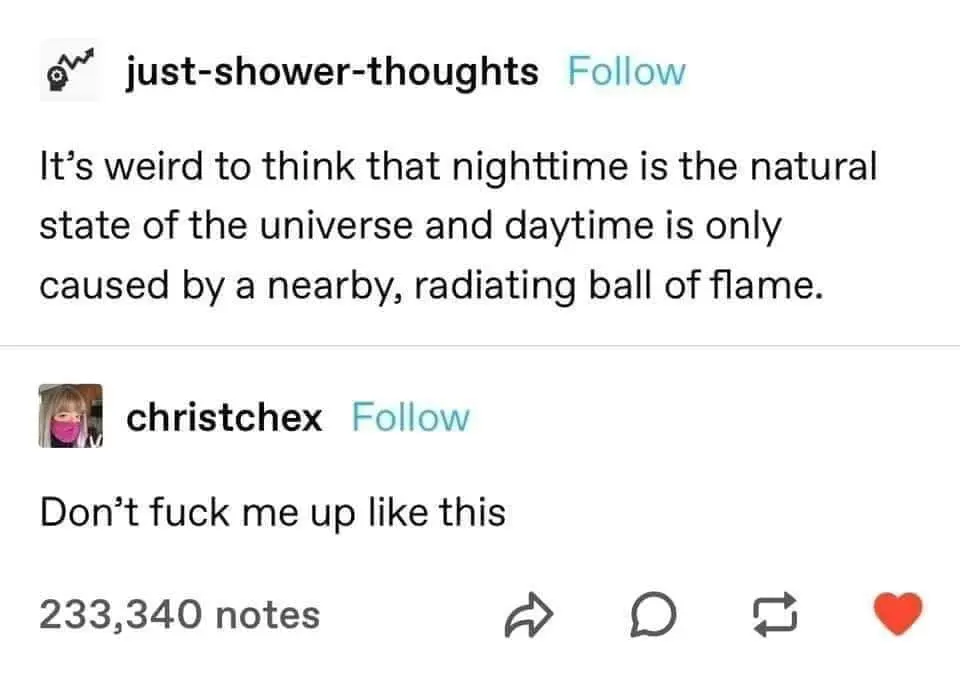Open the just-shower-thoughts brain avatar icon

pyautogui.click(x=71, y=70)
